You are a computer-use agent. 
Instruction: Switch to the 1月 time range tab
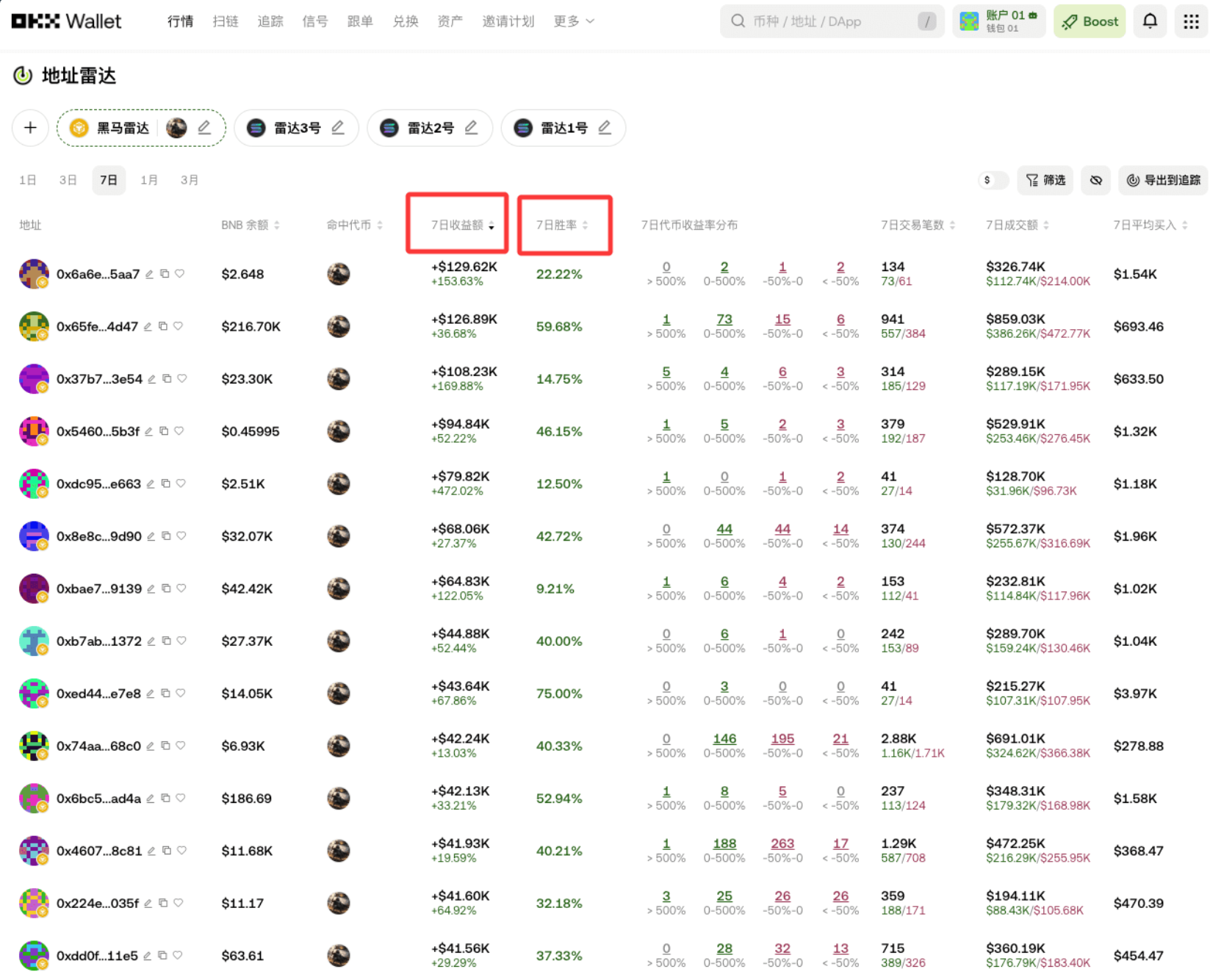pyautogui.click(x=149, y=180)
